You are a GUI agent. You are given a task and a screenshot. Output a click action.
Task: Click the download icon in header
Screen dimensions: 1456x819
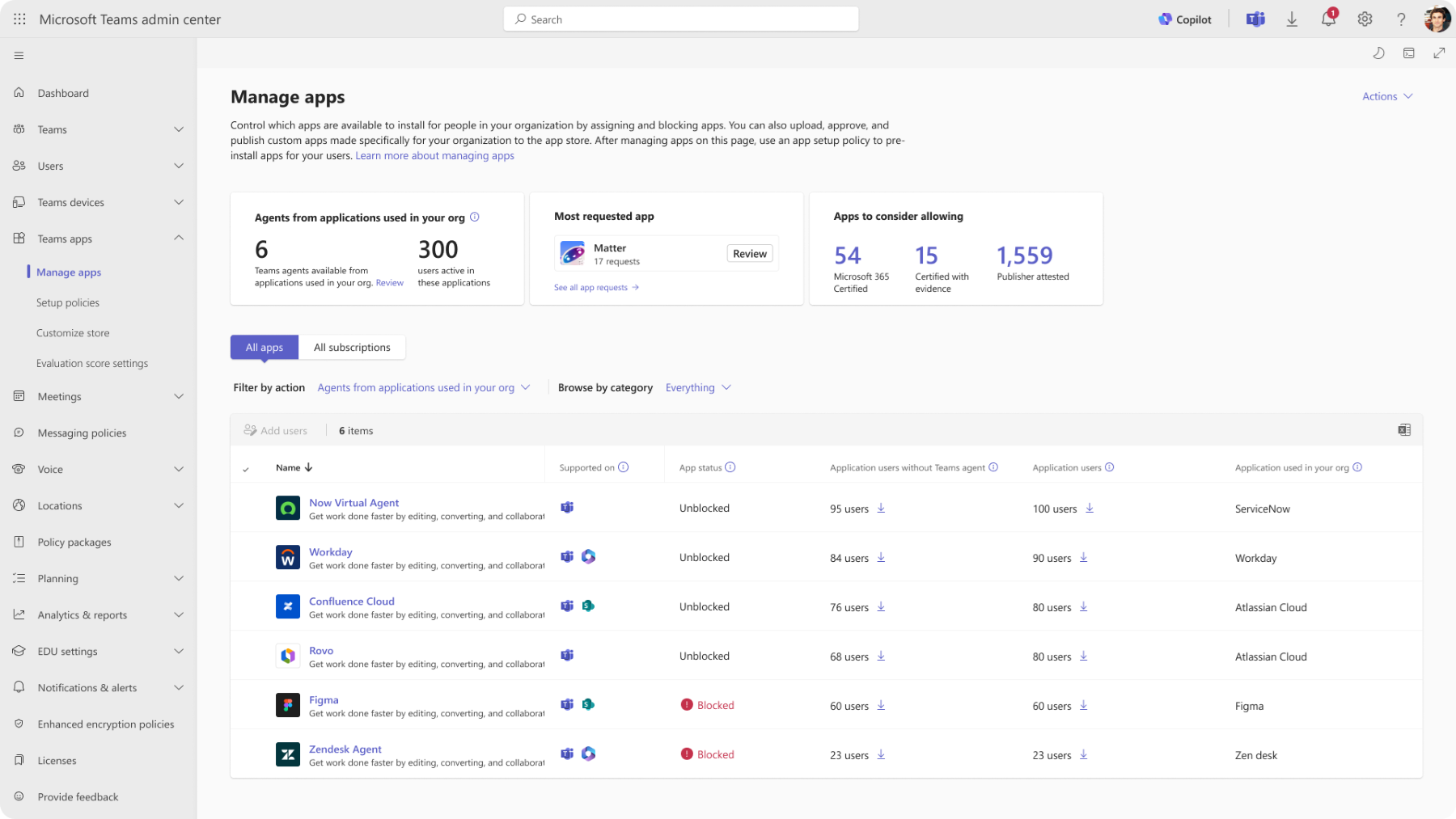click(x=1292, y=19)
